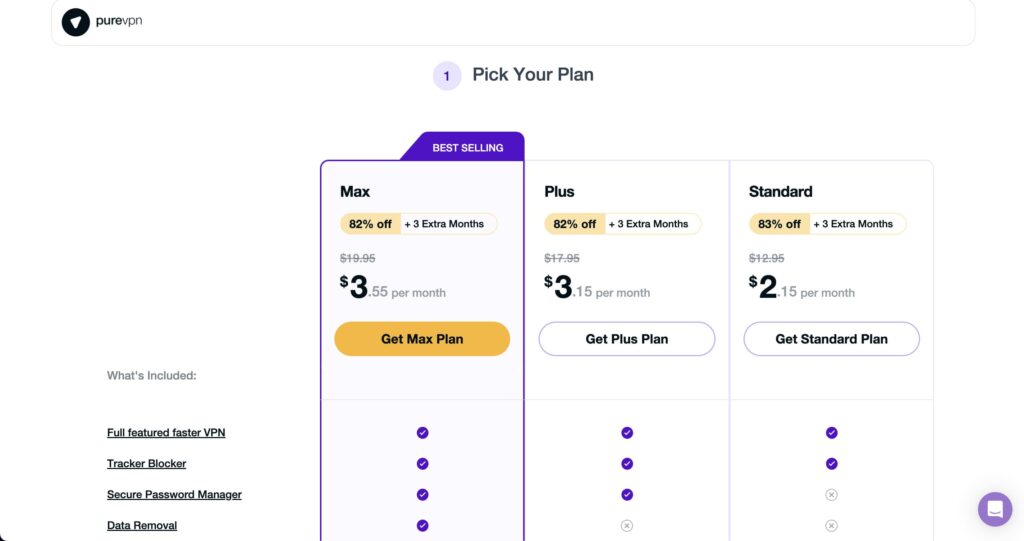The height and width of the screenshot is (541, 1024).
Task: Open the Tracker Blocker feature link
Action: (x=146, y=463)
